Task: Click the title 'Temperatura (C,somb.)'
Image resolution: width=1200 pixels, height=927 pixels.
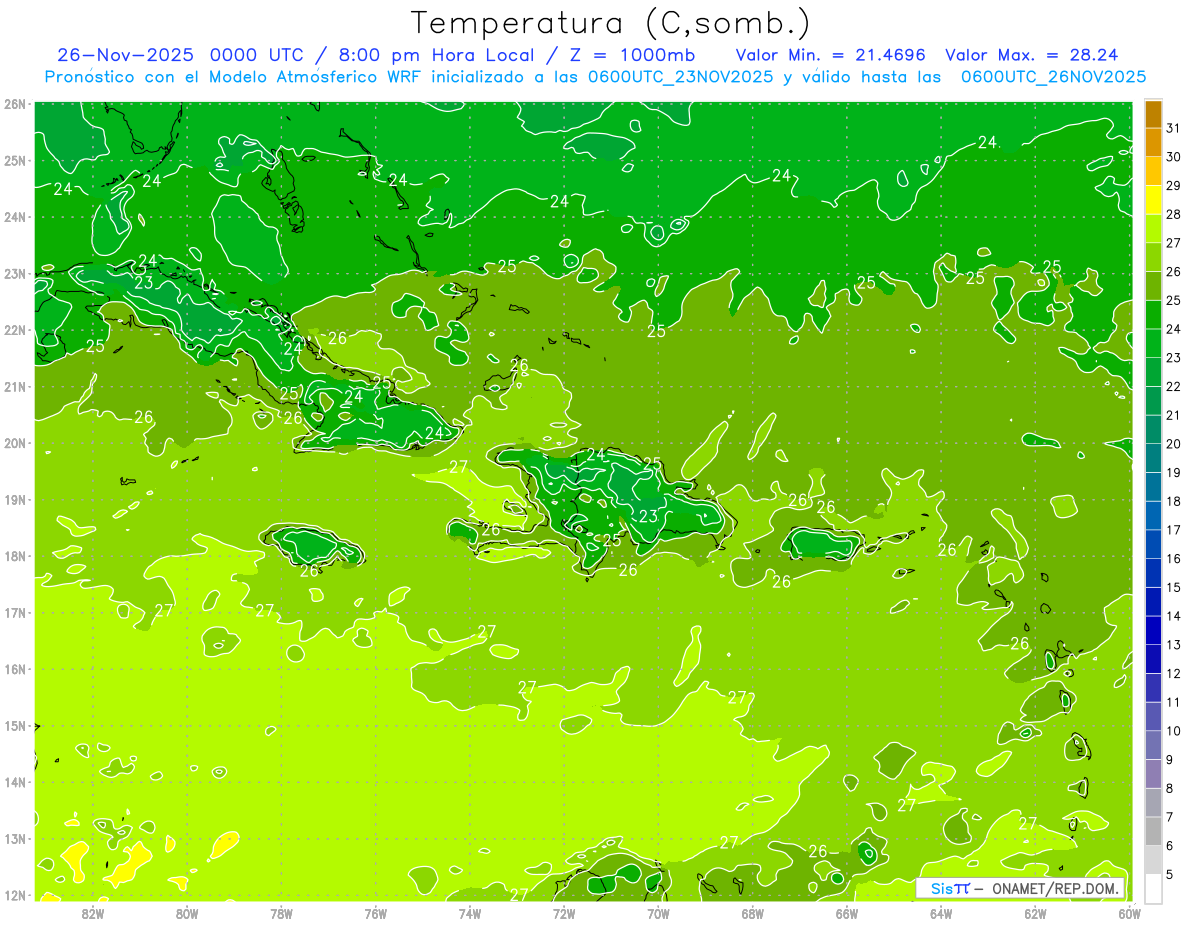Action: click(611, 23)
